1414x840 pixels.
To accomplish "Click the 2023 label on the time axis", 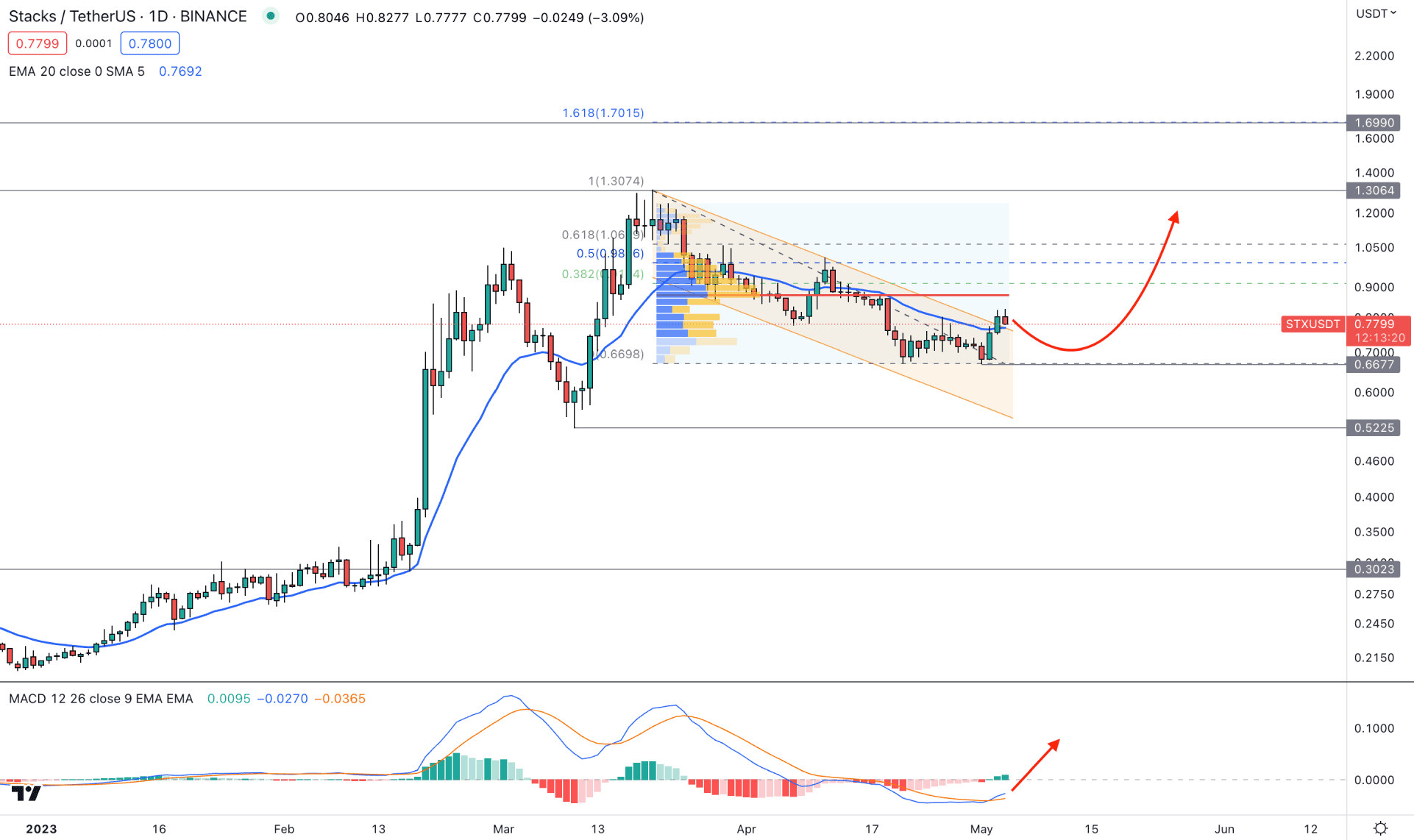I will point(41,829).
